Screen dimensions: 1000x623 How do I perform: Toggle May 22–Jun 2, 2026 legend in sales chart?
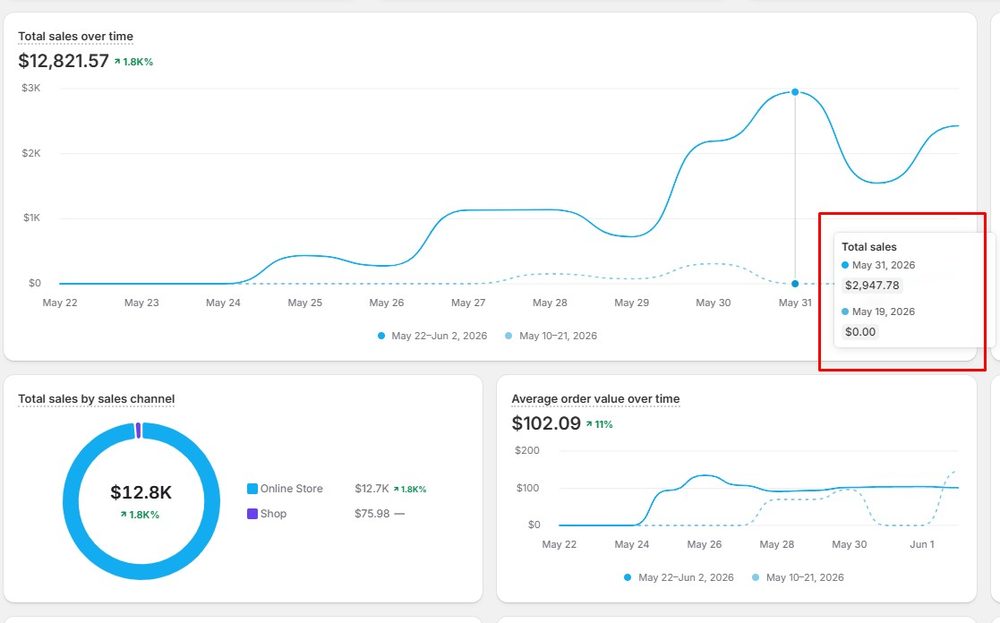pyautogui.click(x=432, y=336)
